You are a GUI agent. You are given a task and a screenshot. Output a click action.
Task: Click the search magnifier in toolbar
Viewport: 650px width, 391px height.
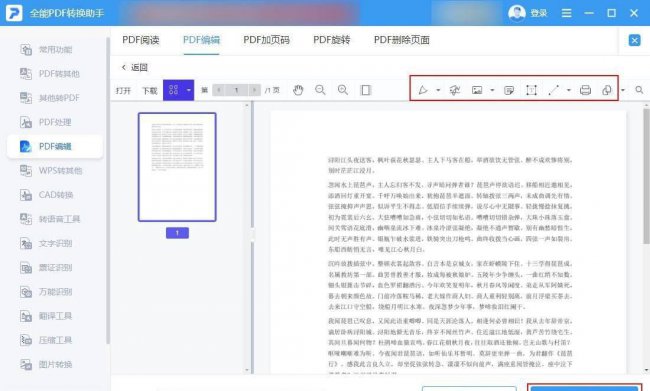(x=639, y=90)
